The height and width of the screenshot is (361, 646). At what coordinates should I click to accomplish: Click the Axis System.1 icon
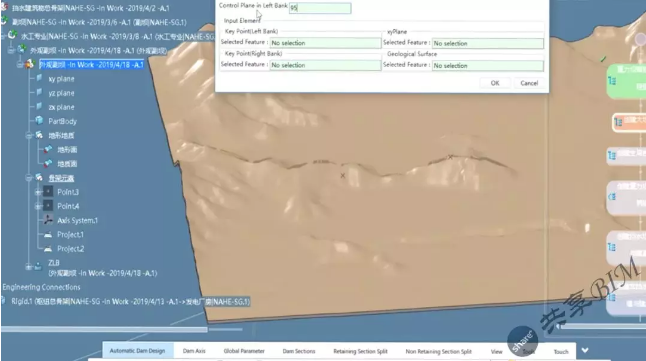point(48,220)
